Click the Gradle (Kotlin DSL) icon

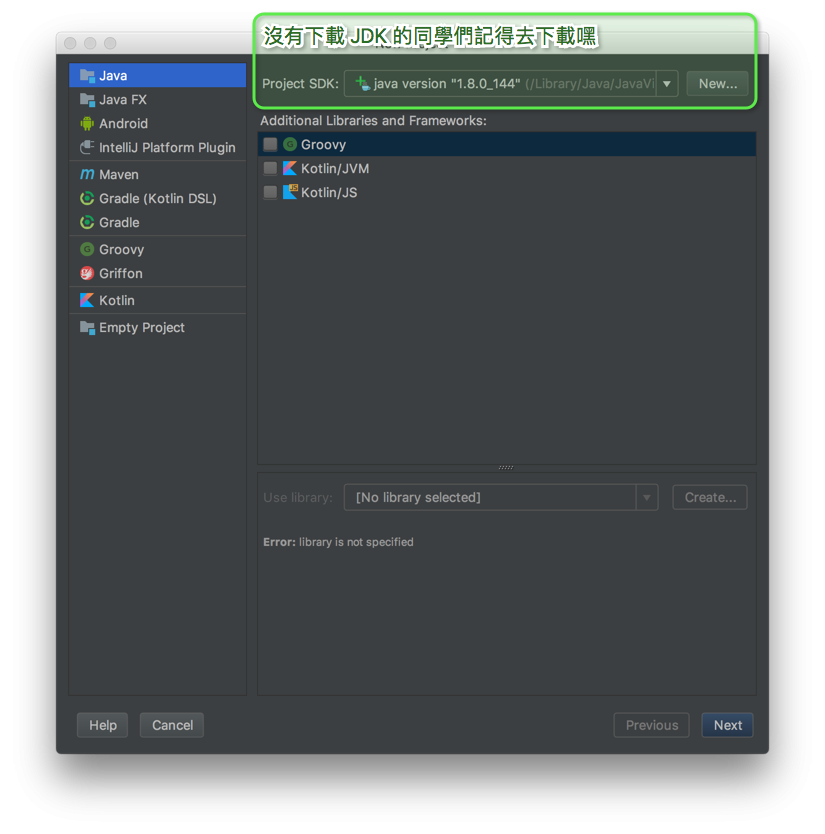tap(87, 198)
